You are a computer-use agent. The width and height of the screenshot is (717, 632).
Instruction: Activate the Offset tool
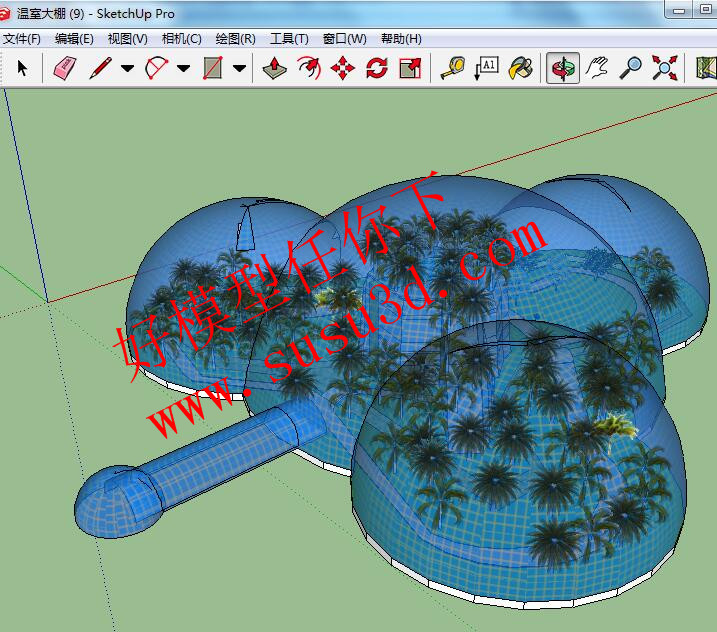tap(309, 68)
